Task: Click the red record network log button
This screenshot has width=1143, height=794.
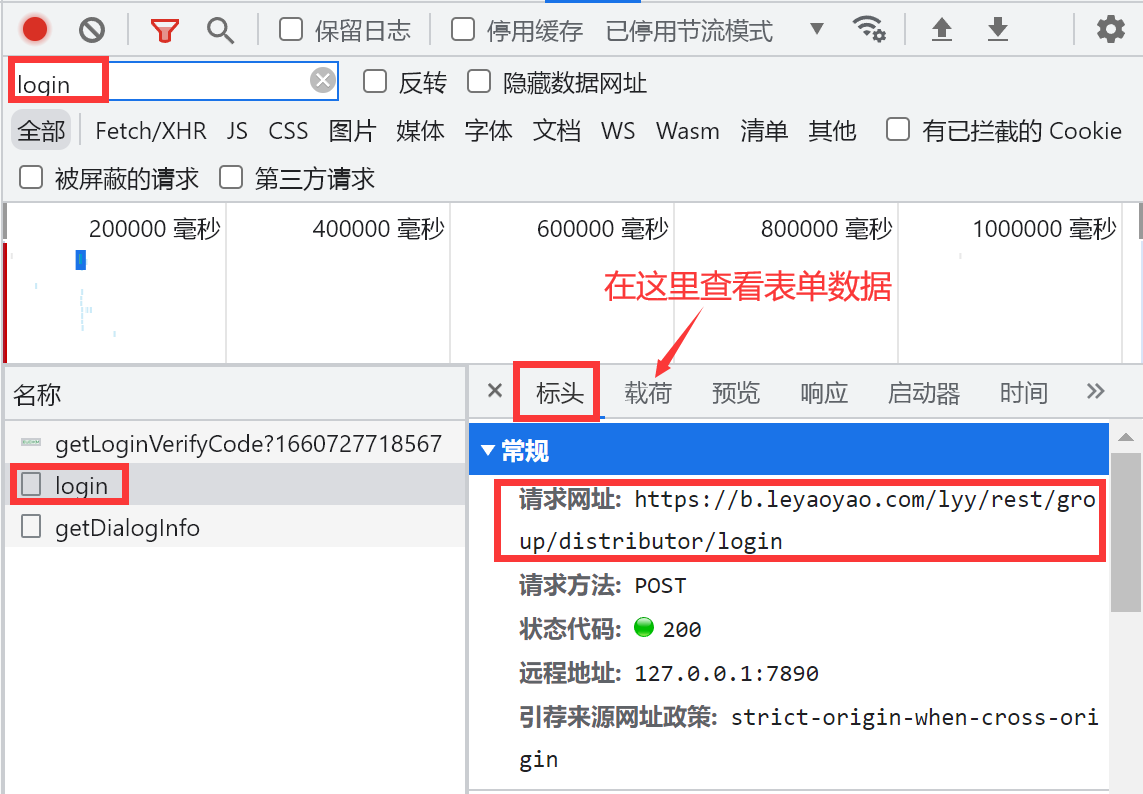Action: (x=35, y=30)
